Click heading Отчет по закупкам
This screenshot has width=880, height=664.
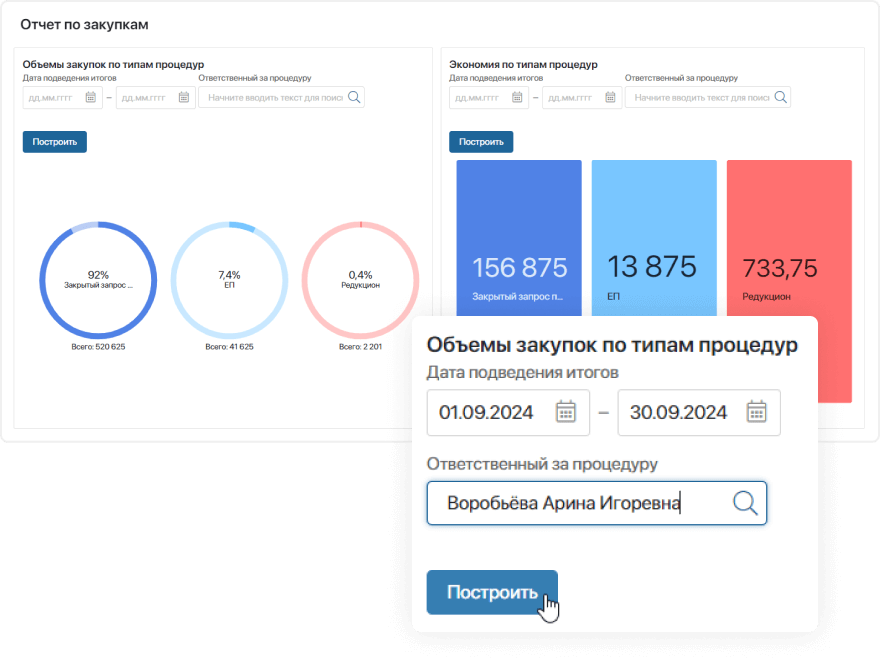click(x=84, y=25)
